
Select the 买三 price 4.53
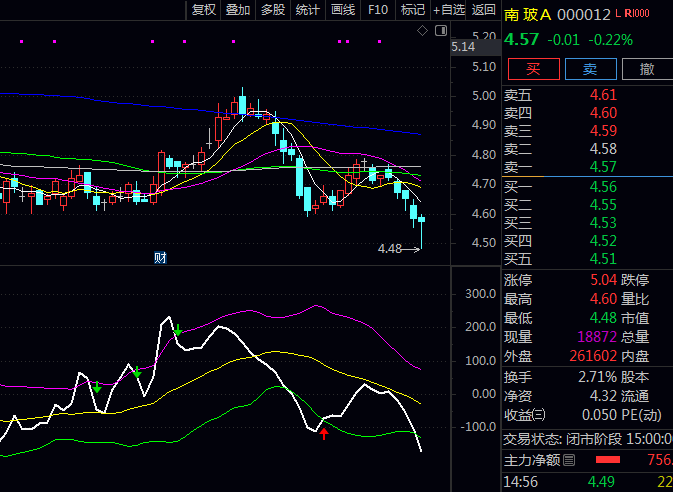(x=603, y=223)
